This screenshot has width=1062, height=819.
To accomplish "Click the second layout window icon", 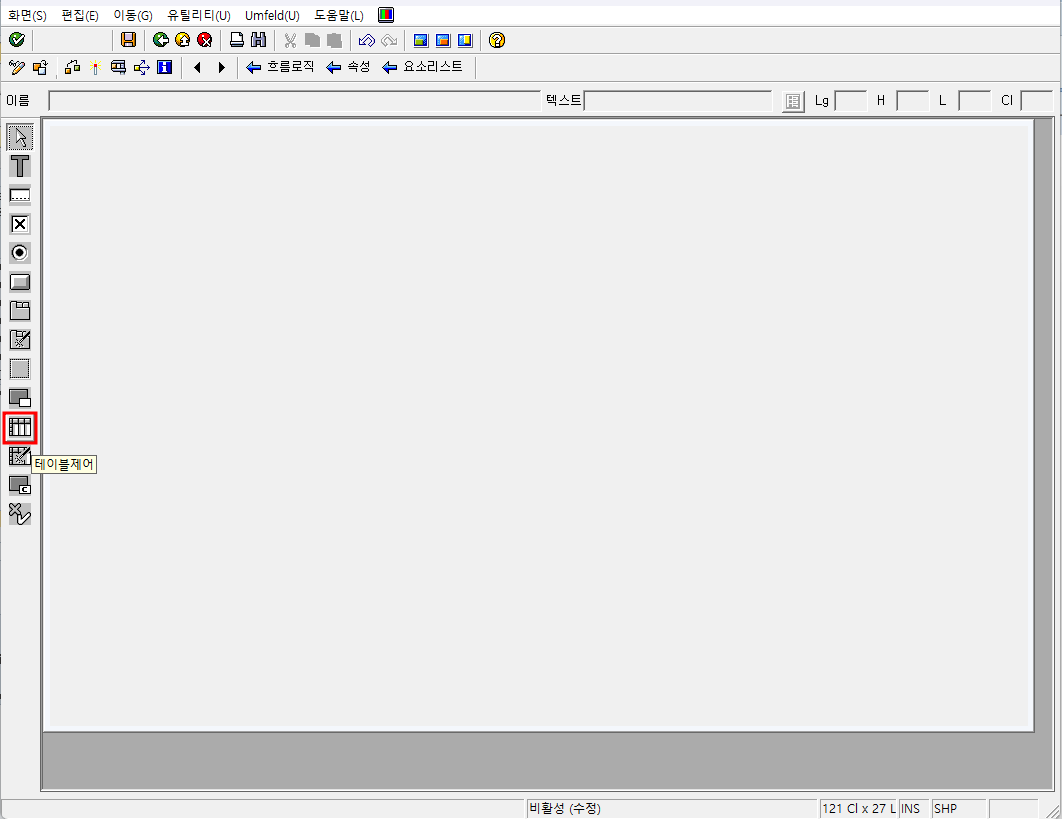I will [443, 40].
